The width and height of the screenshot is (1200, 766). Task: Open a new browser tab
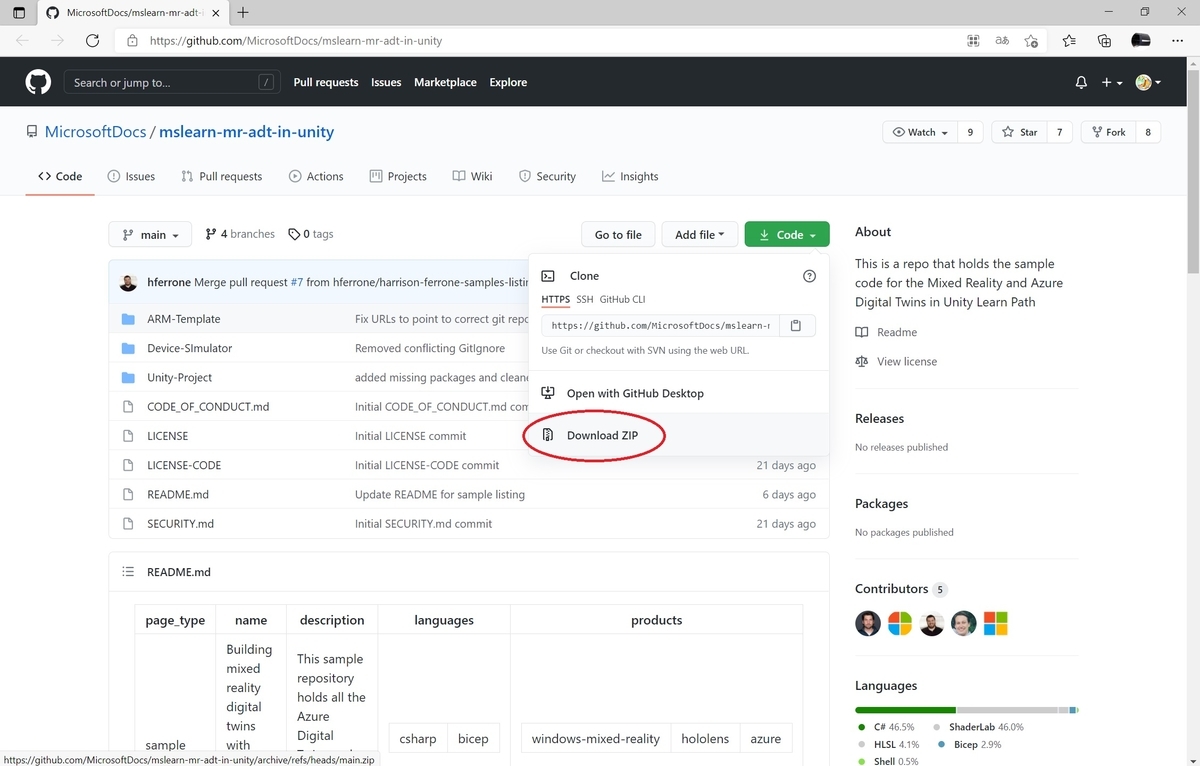click(x=243, y=12)
